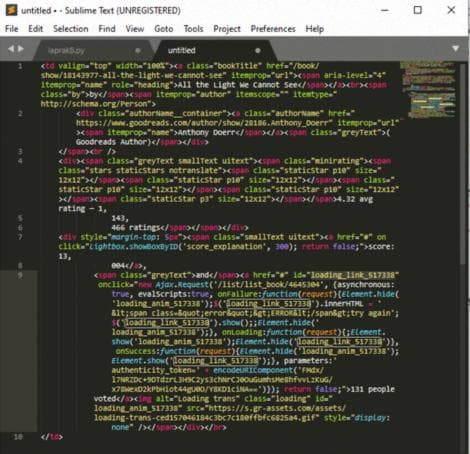Screen dimensions: 470x454
Task: Open the Edit menu
Action: 35,29
